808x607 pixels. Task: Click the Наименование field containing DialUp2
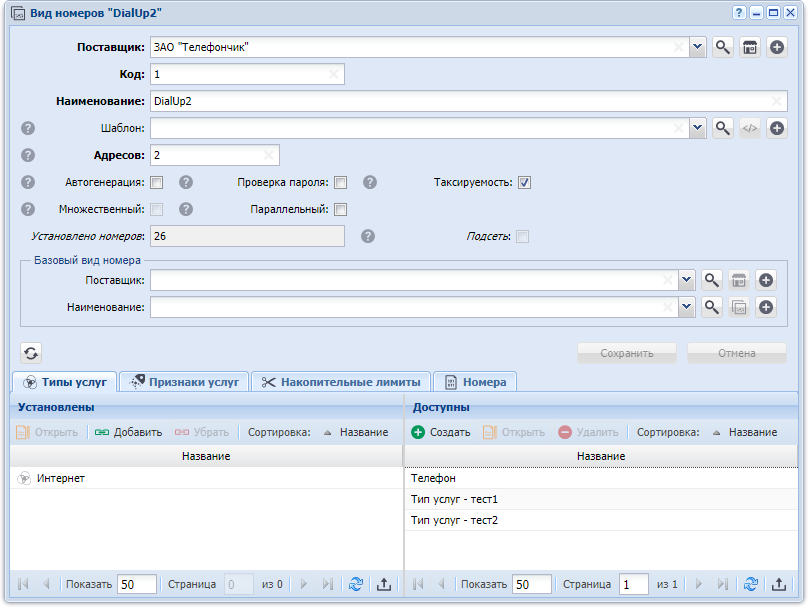tap(468, 101)
